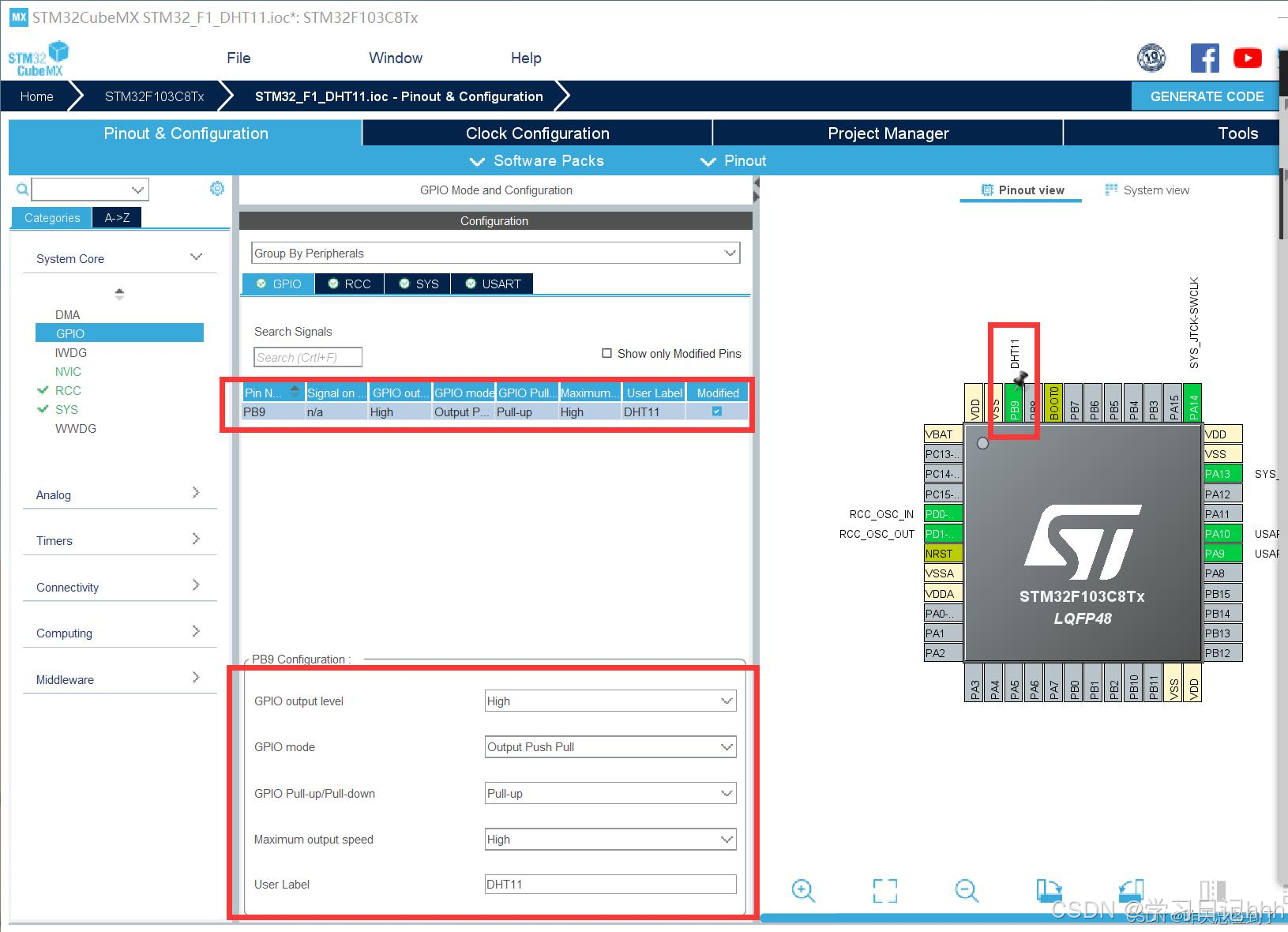Open the Group By Peripherals dropdown

pos(496,253)
